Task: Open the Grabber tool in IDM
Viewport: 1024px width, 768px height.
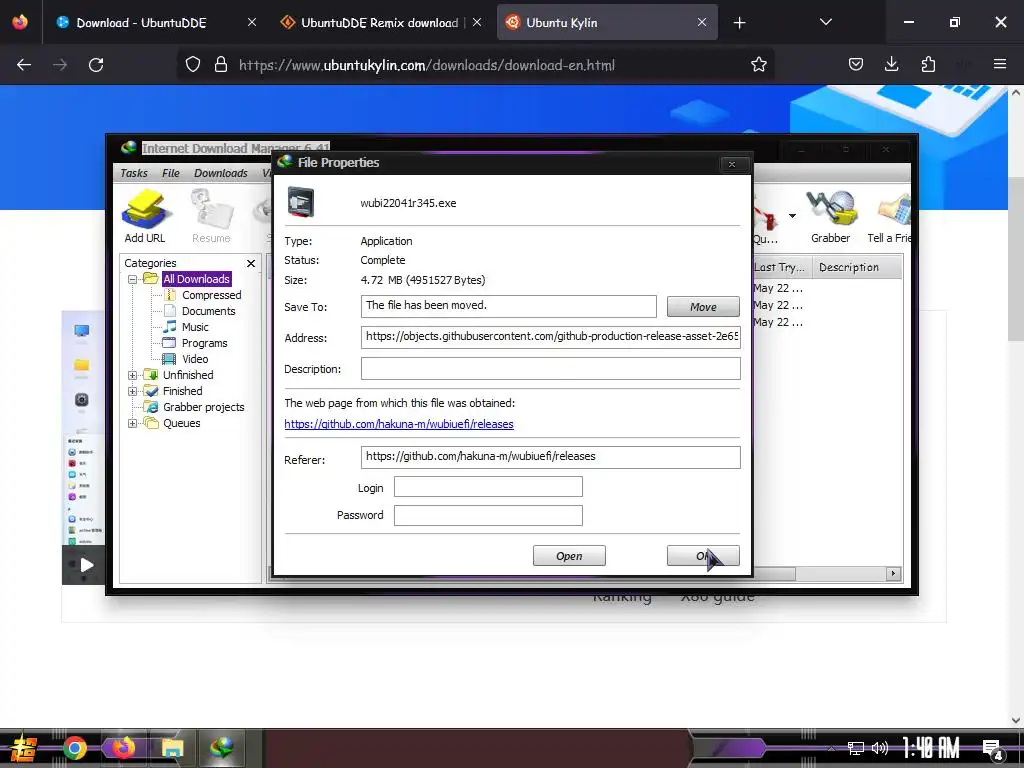Action: (830, 216)
